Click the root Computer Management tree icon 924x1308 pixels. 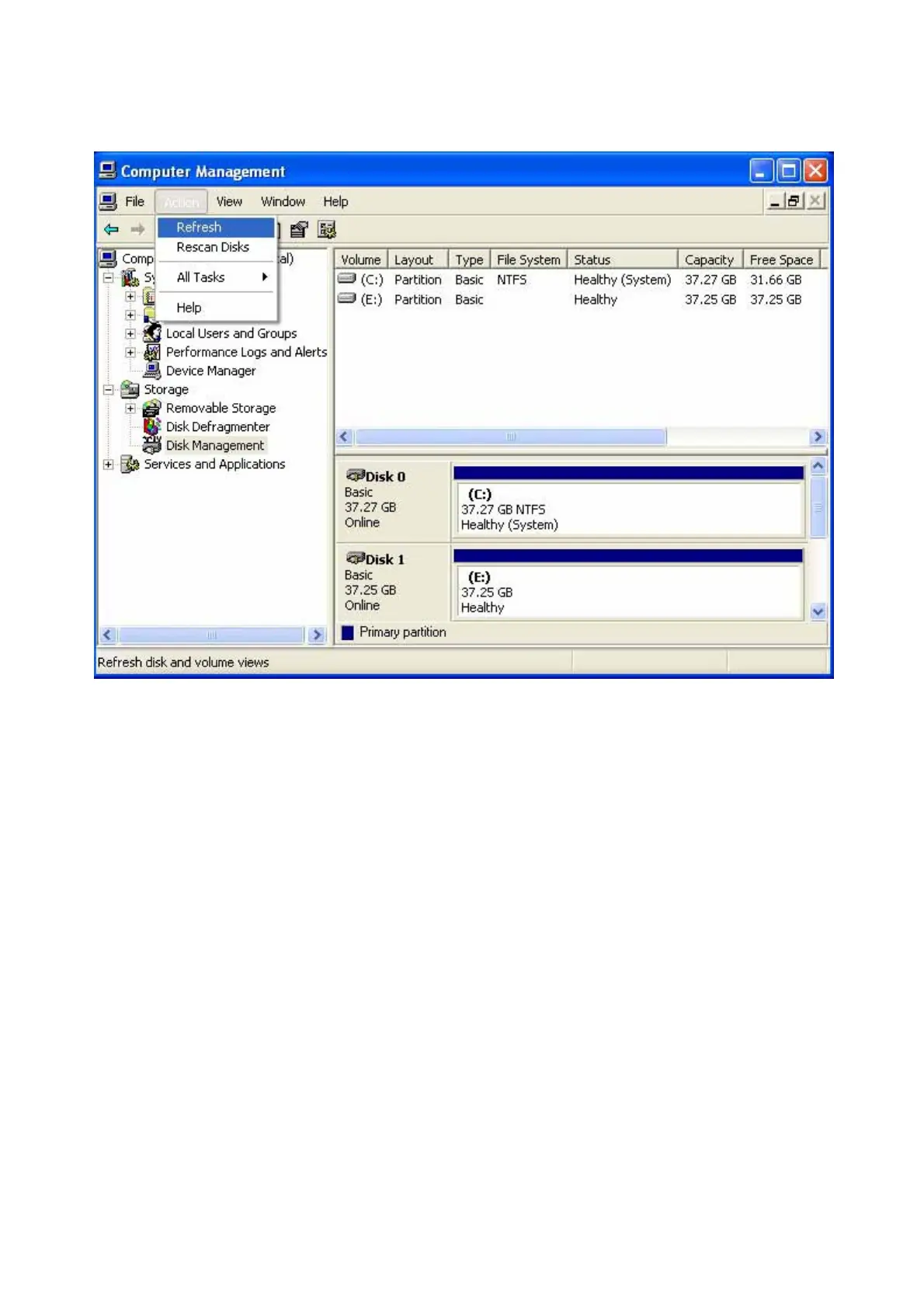(108, 259)
